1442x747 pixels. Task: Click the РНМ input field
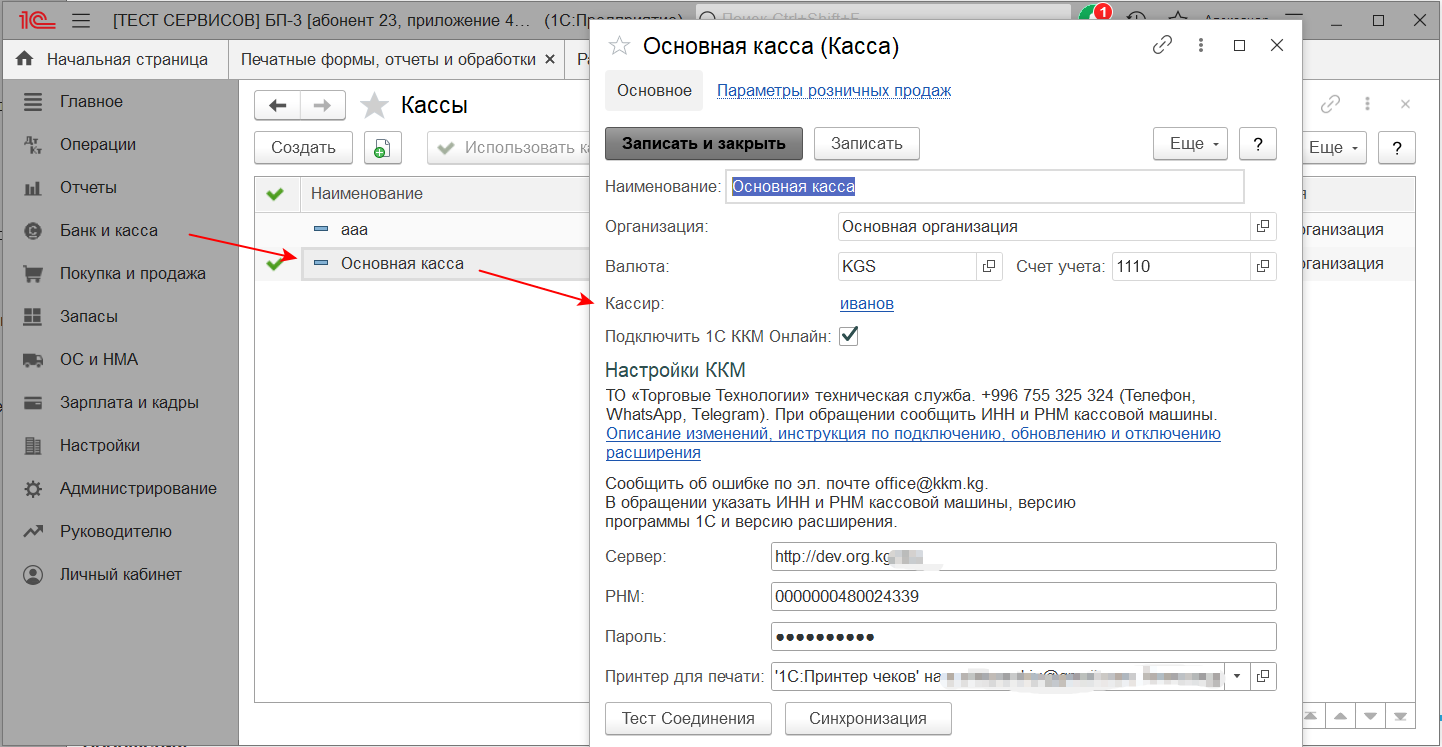[x=1023, y=597]
